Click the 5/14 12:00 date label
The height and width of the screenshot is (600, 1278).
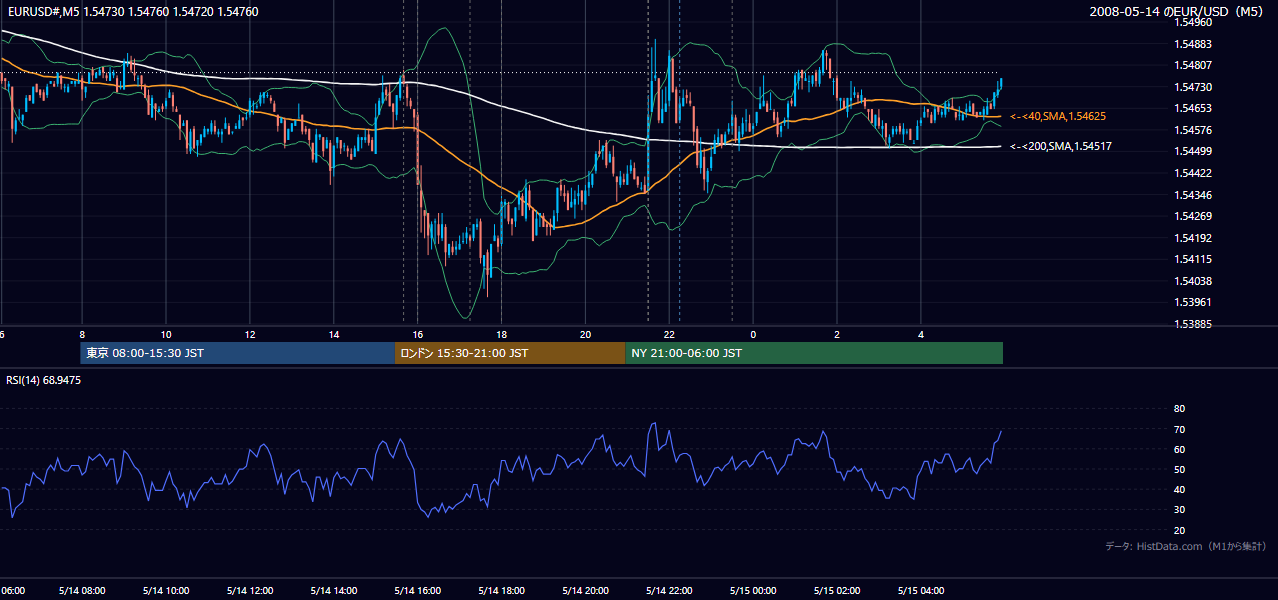250,590
